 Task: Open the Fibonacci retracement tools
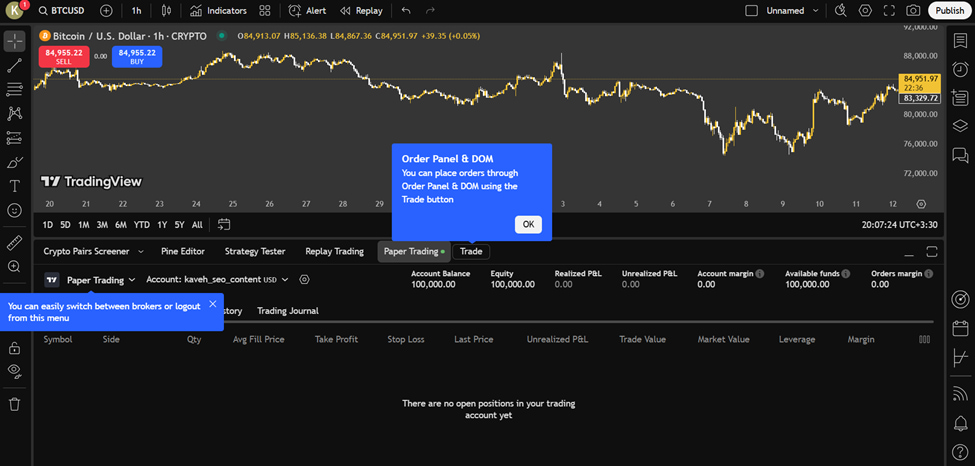[x=14, y=90]
